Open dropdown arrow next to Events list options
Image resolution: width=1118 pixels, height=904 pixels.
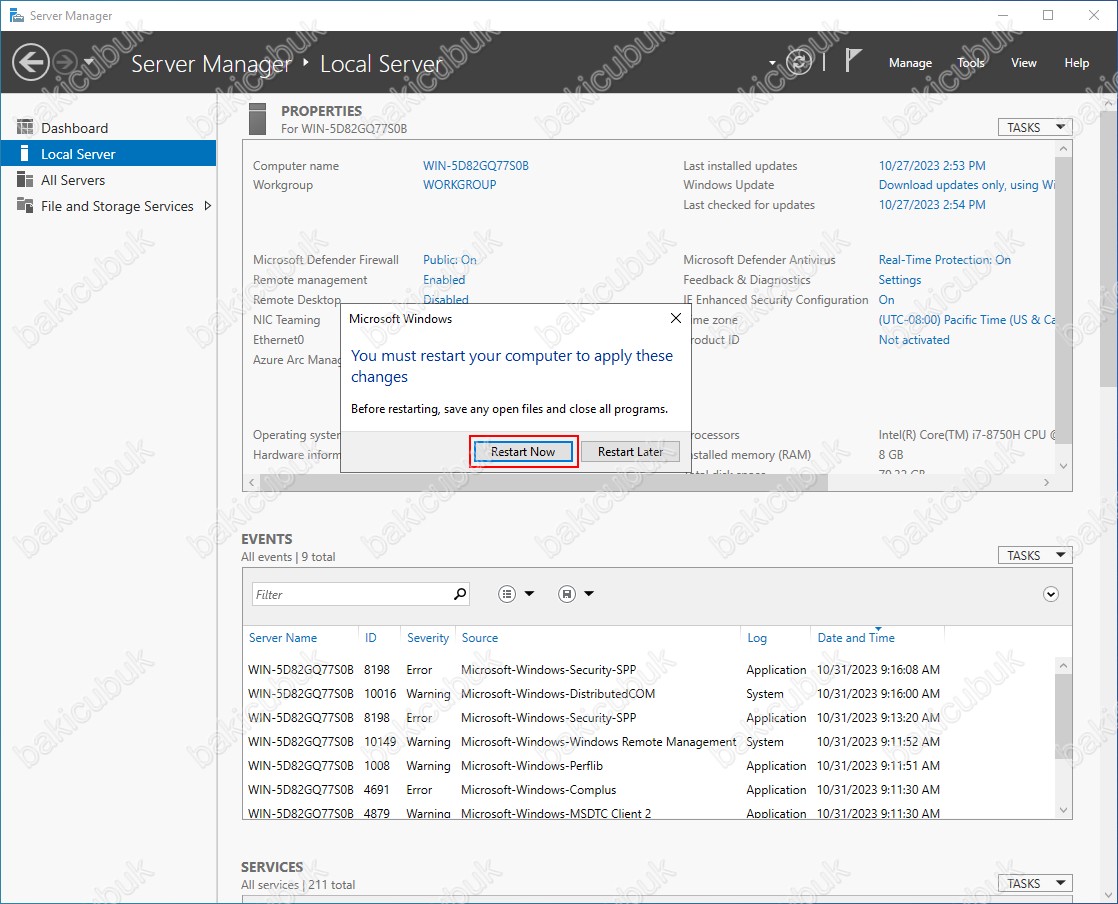(x=529, y=593)
